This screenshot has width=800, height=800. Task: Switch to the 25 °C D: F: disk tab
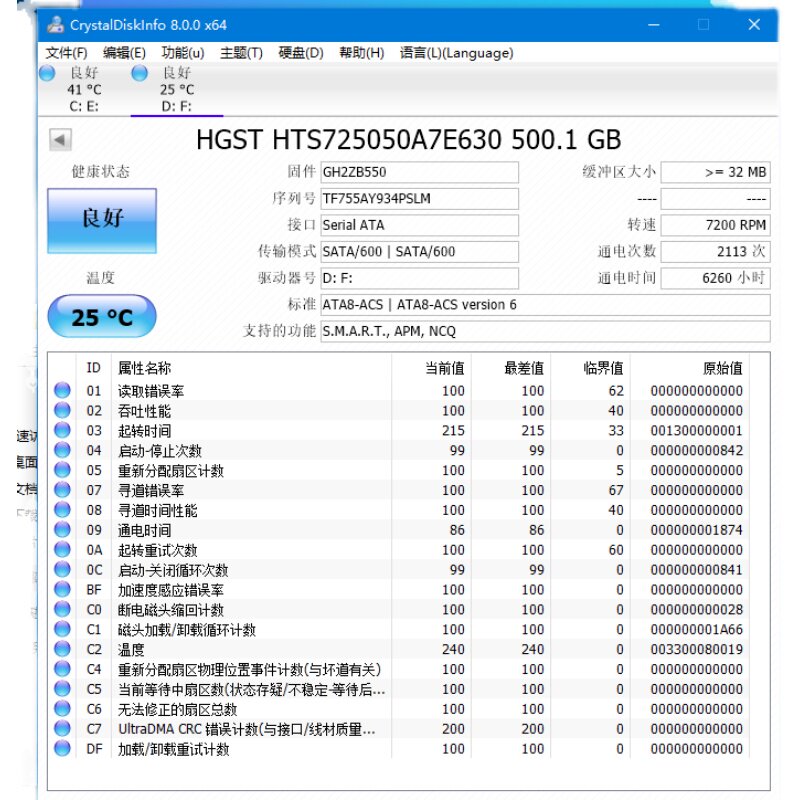177,90
